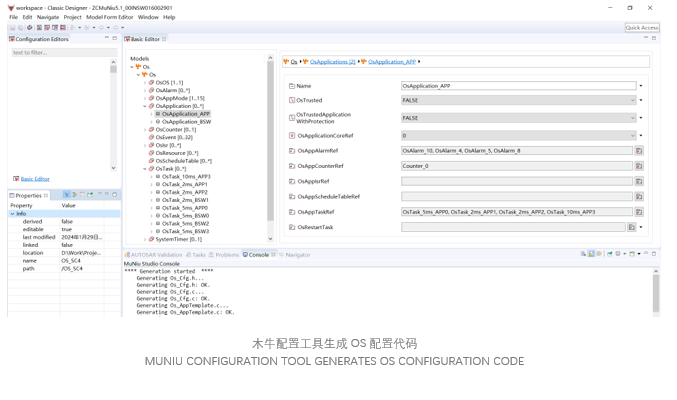Maximize the Configuration Editors panel
The width and height of the screenshot is (677, 400).
click(x=114, y=38)
